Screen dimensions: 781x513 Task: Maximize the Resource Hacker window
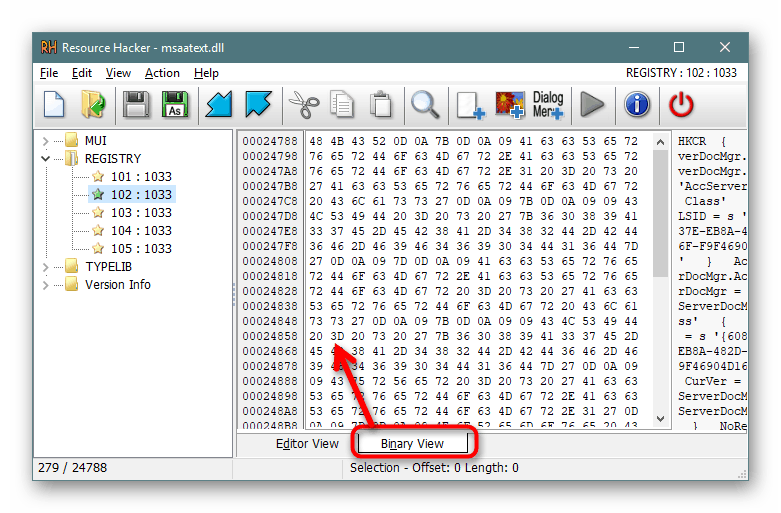678,47
